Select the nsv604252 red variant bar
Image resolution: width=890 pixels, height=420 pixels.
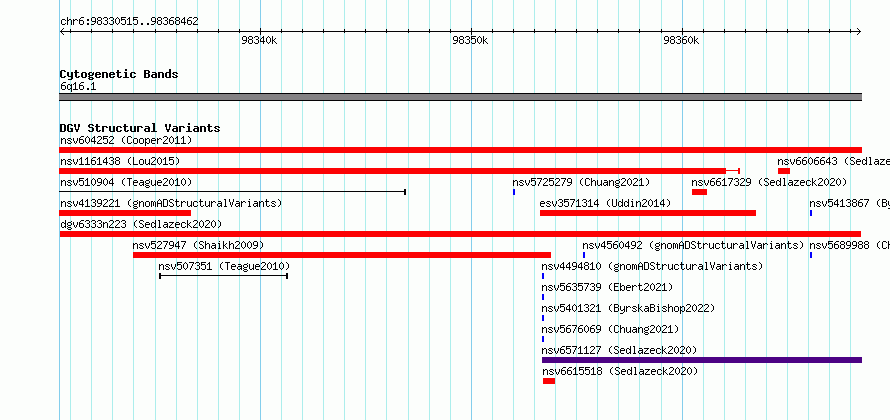point(460,150)
